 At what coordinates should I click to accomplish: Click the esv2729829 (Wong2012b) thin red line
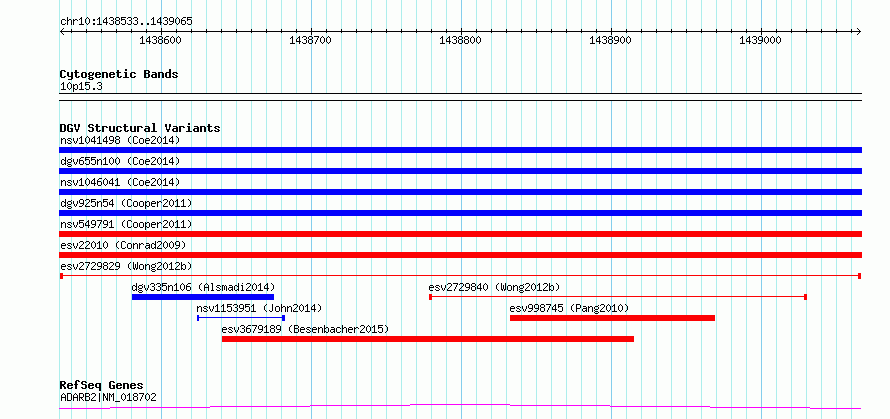tap(460, 276)
